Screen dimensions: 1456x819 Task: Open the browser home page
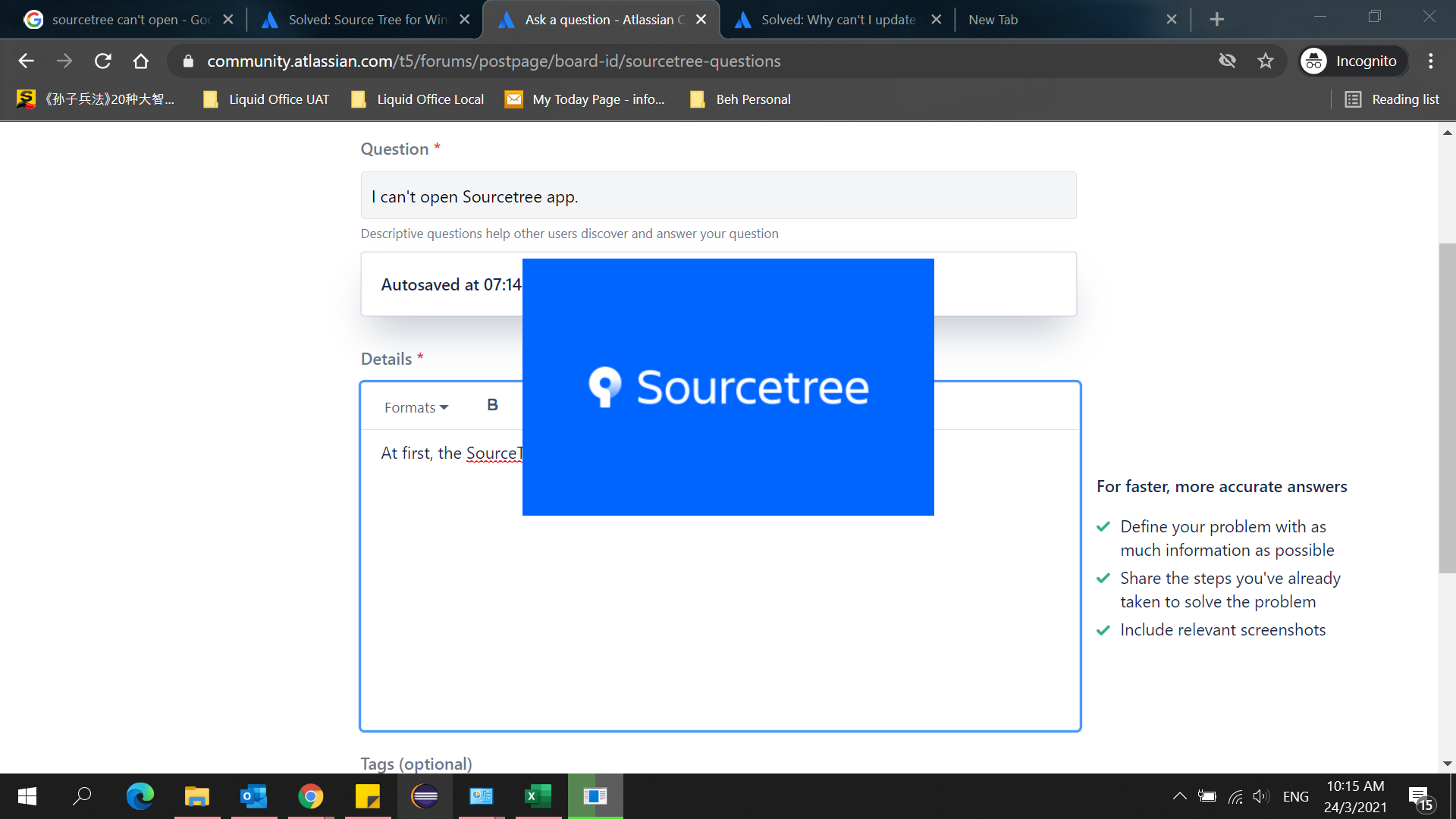pyautogui.click(x=141, y=61)
